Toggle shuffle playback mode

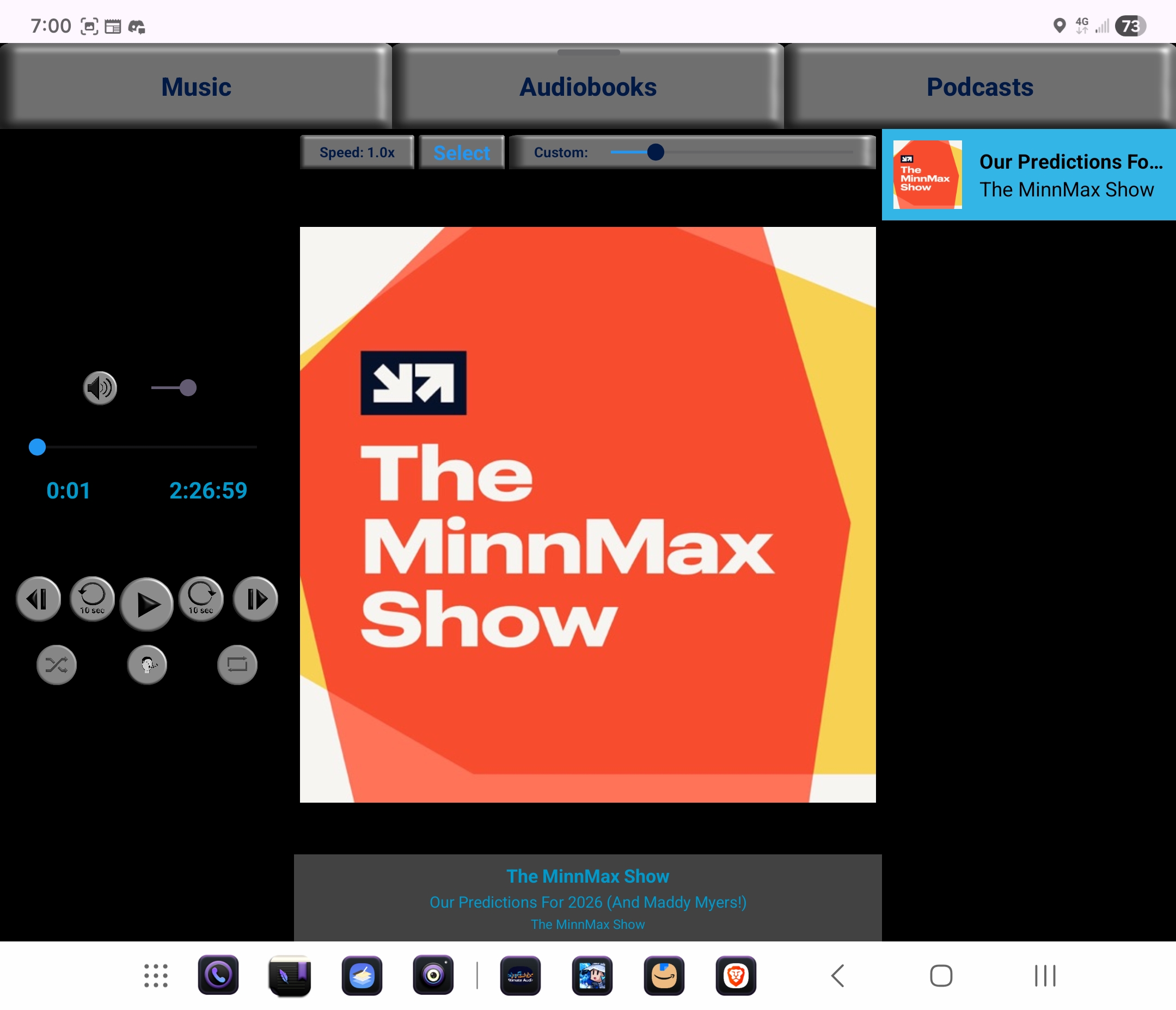pos(56,664)
